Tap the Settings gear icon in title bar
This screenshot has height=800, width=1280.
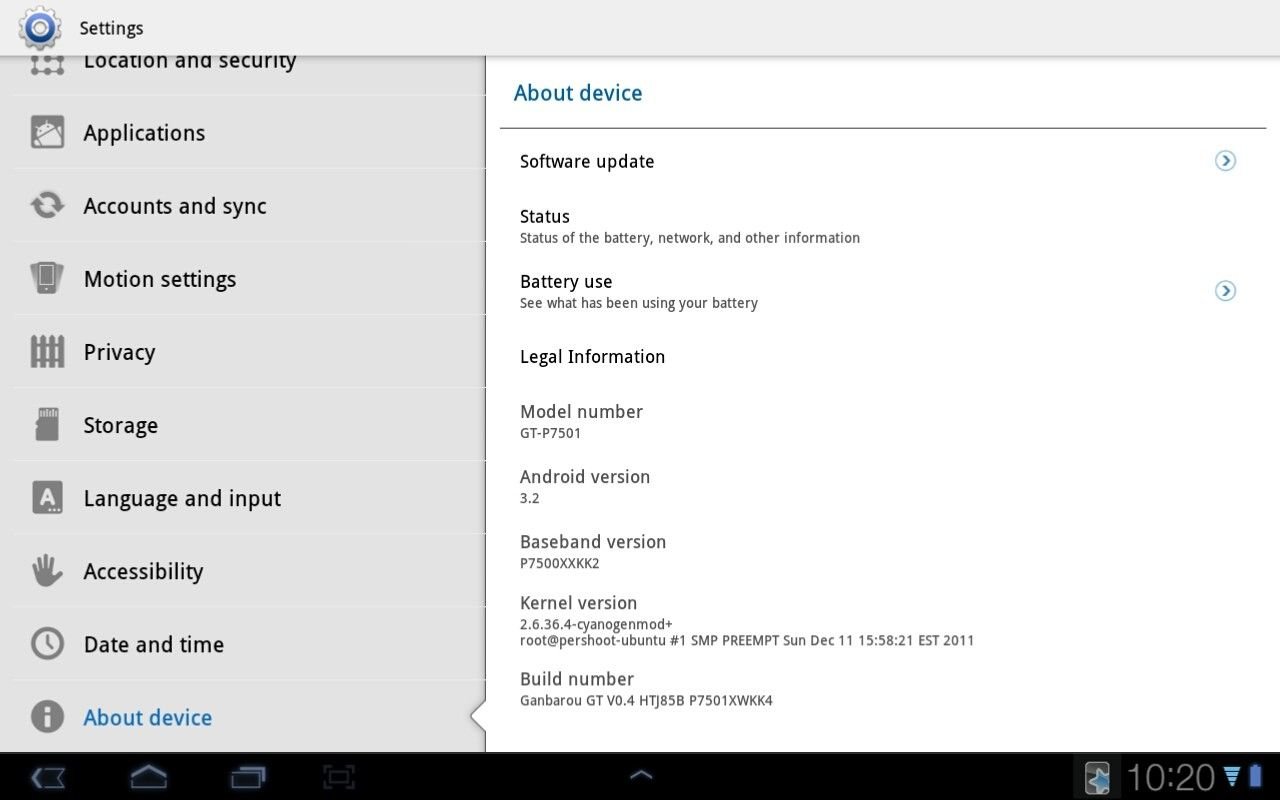point(39,28)
